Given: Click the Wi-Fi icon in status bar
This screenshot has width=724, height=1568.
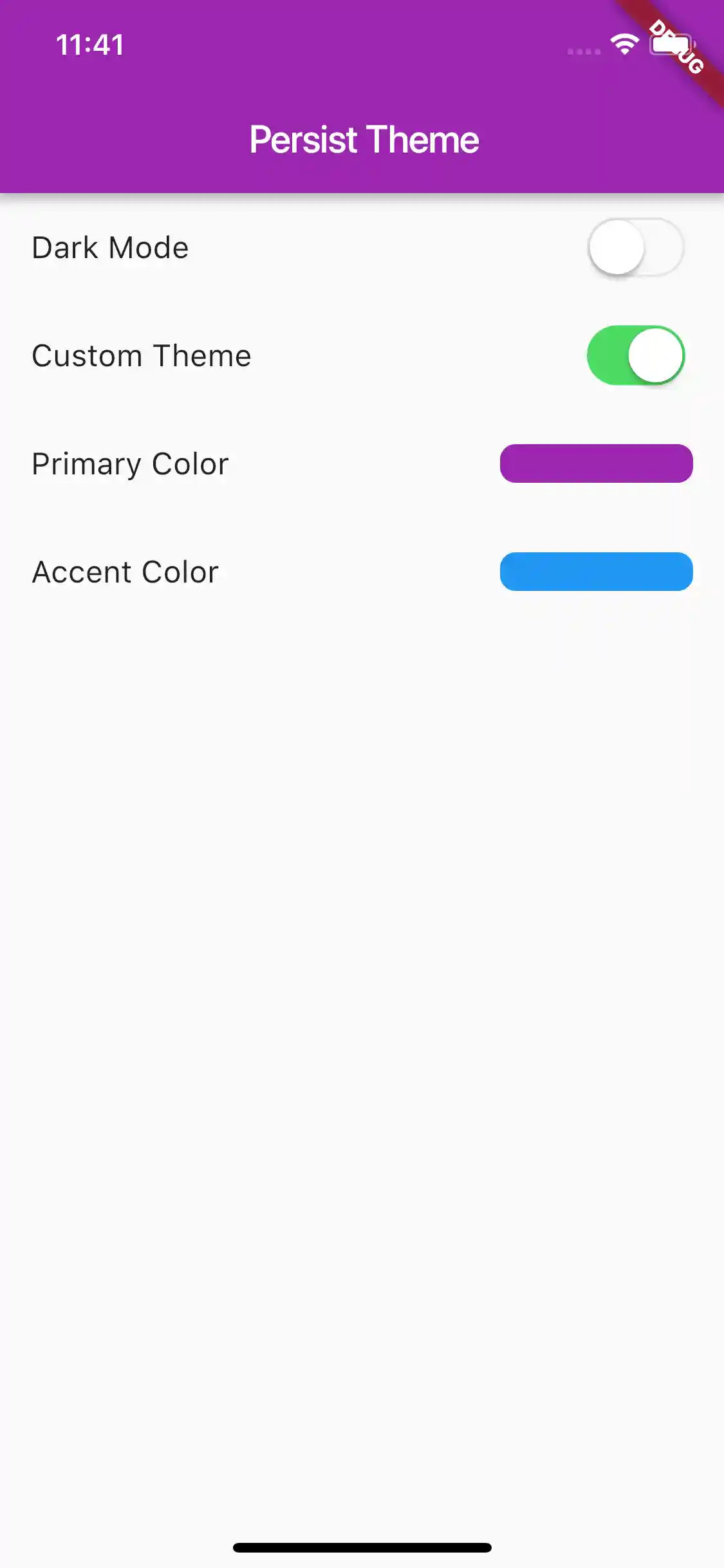Looking at the screenshot, I should (624, 44).
